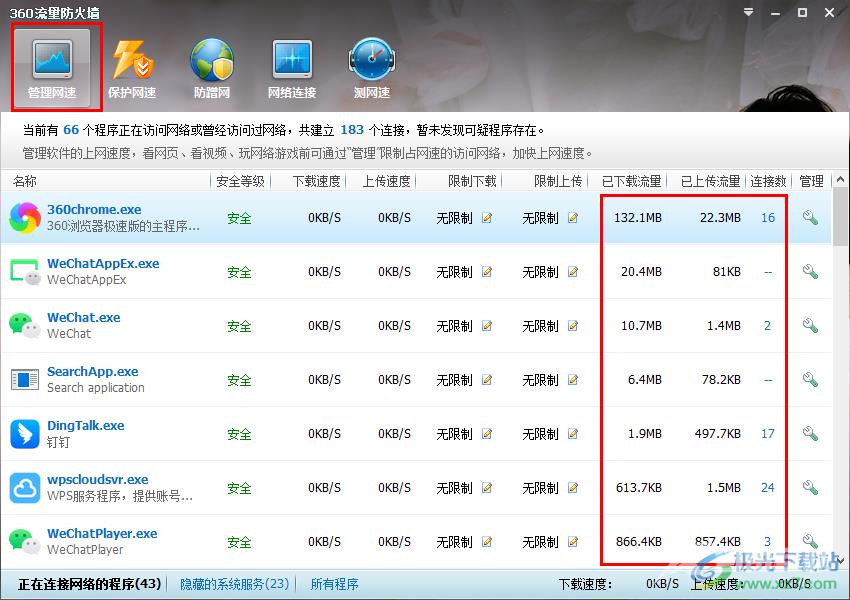Click the SearchApp.exe window icon
Image resolution: width=850 pixels, height=600 pixels.
[25, 379]
